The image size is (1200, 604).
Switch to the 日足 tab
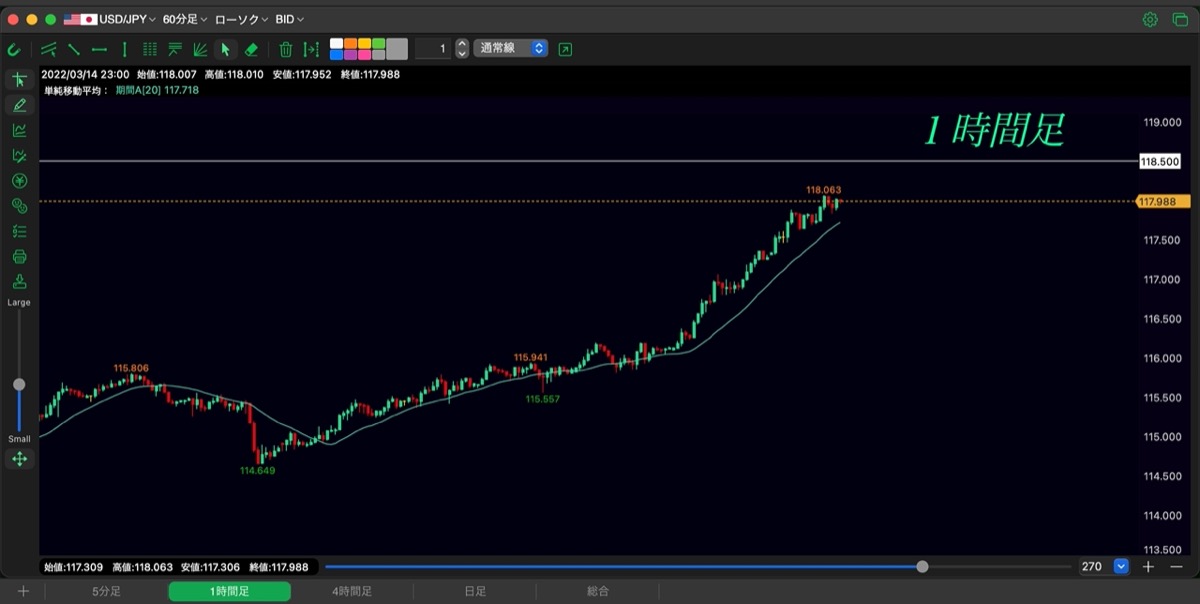(475, 591)
